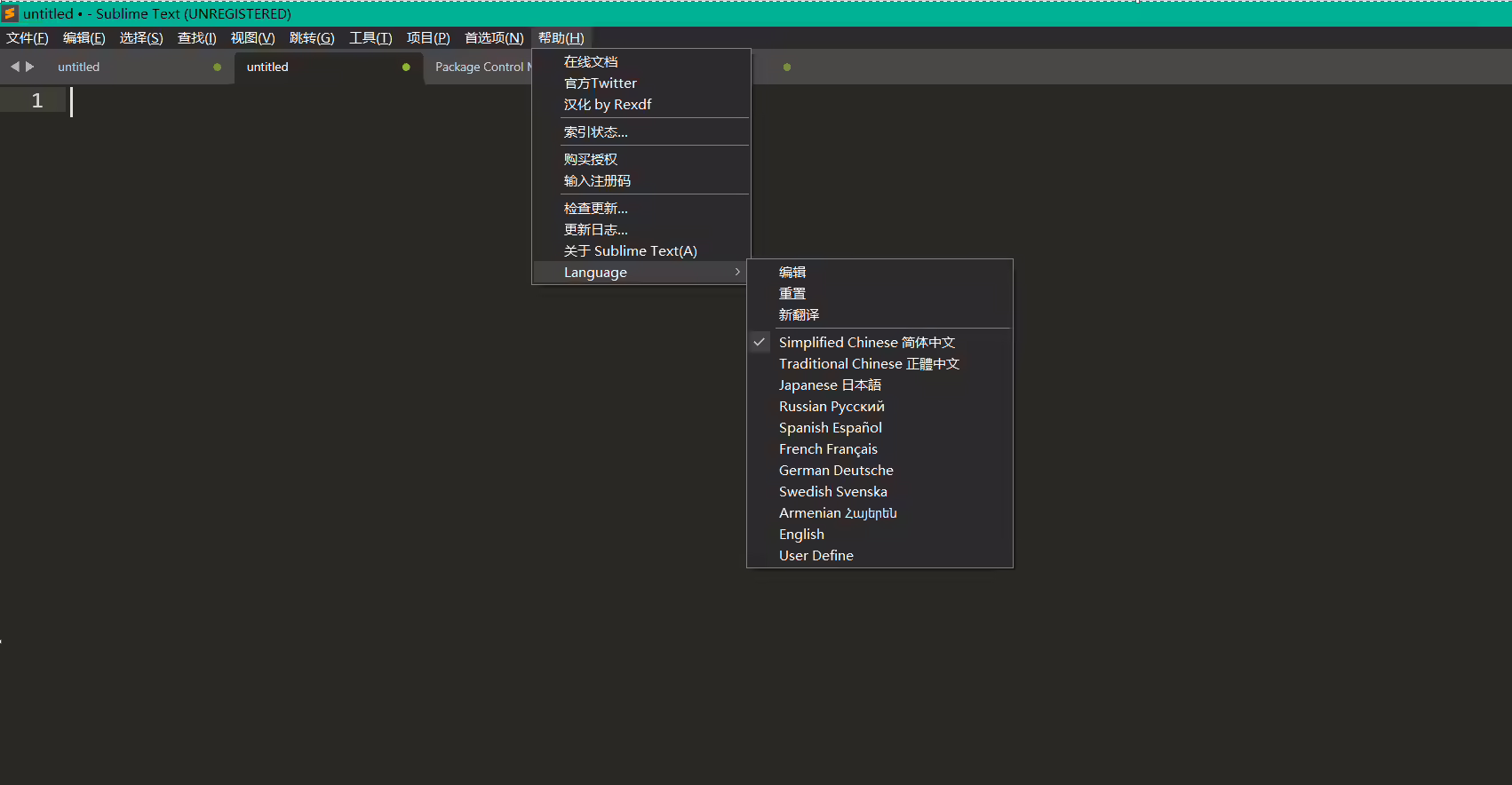The image size is (1512, 785).
Task: Open the 文件(F) file menu
Action: [x=28, y=38]
